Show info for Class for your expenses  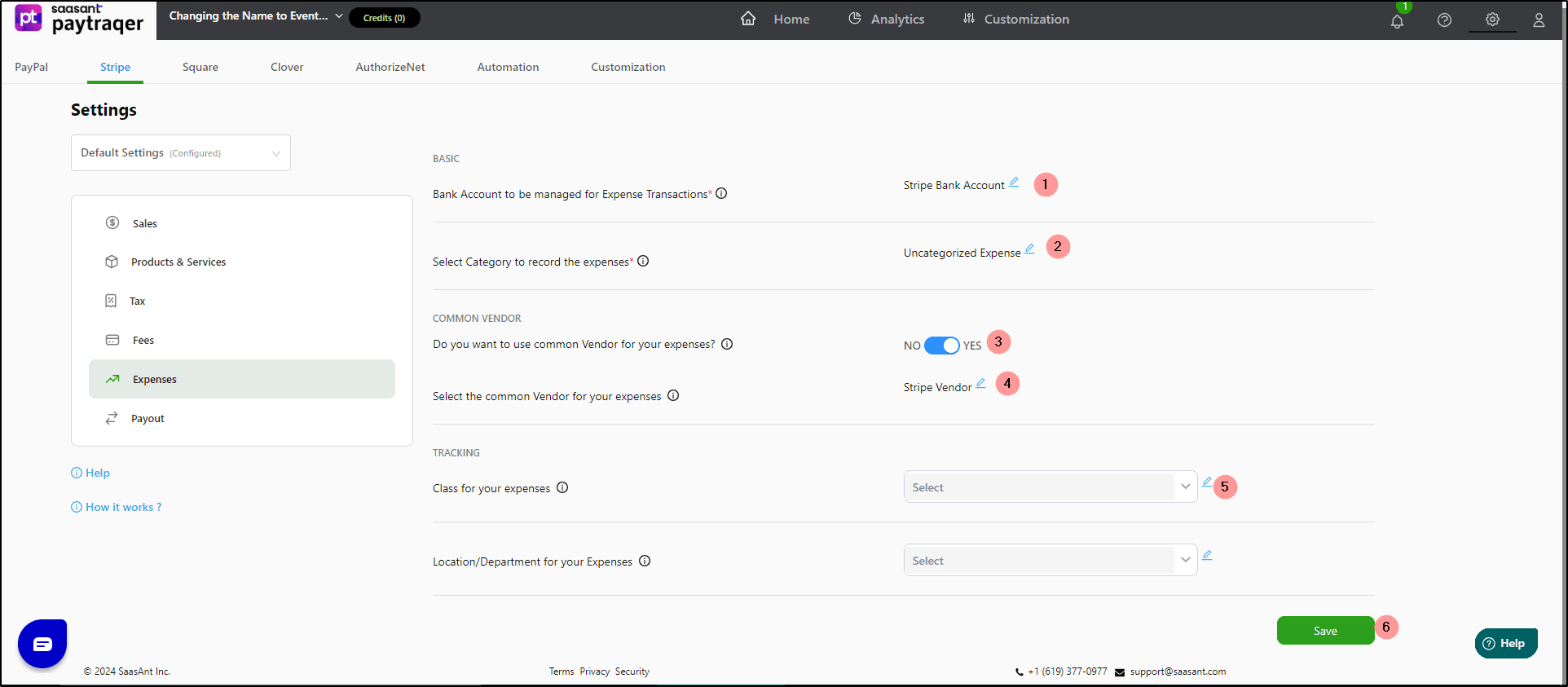tap(562, 488)
